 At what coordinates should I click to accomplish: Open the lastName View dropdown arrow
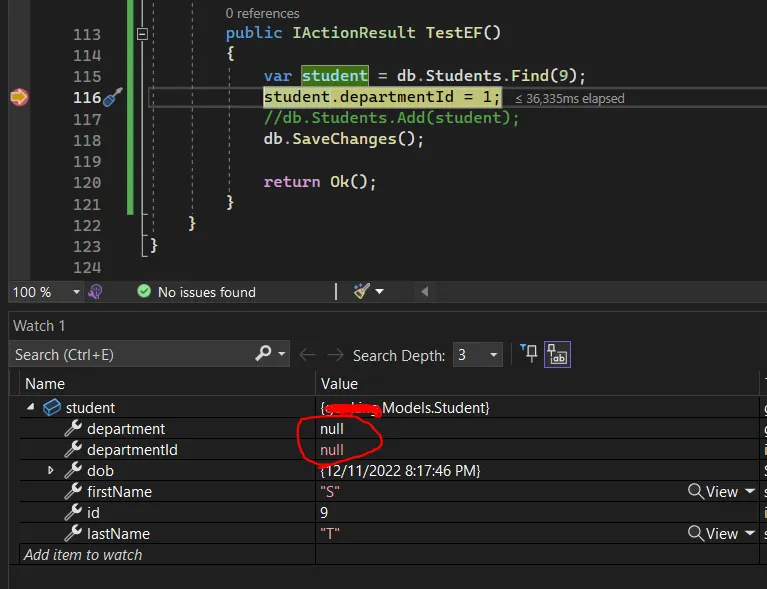[750, 533]
